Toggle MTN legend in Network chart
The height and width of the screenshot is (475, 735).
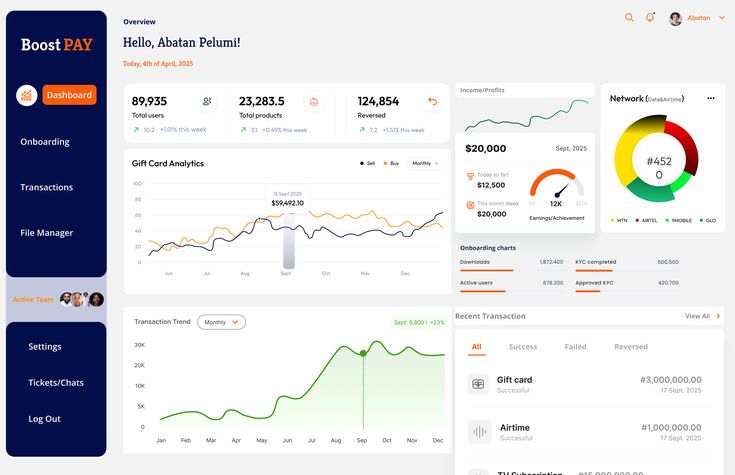pos(617,220)
